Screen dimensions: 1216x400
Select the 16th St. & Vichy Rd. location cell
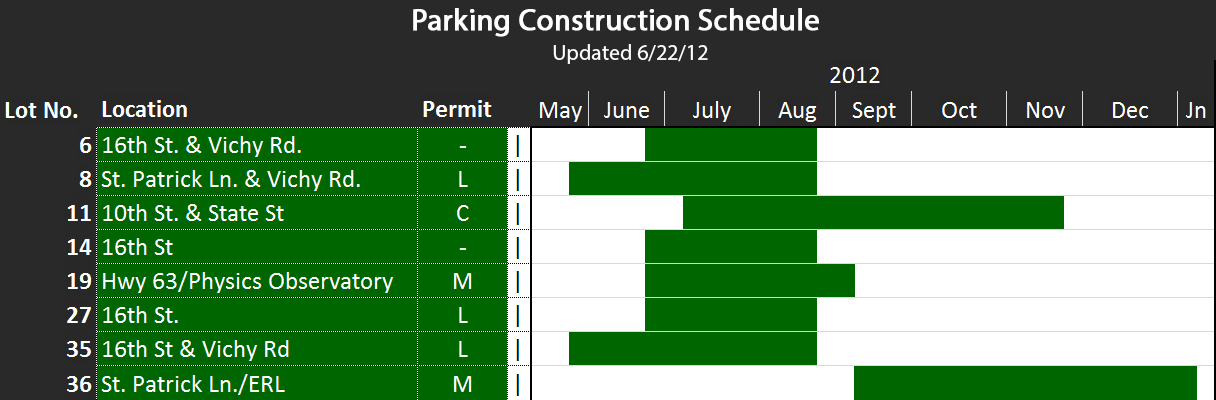[257, 145]
